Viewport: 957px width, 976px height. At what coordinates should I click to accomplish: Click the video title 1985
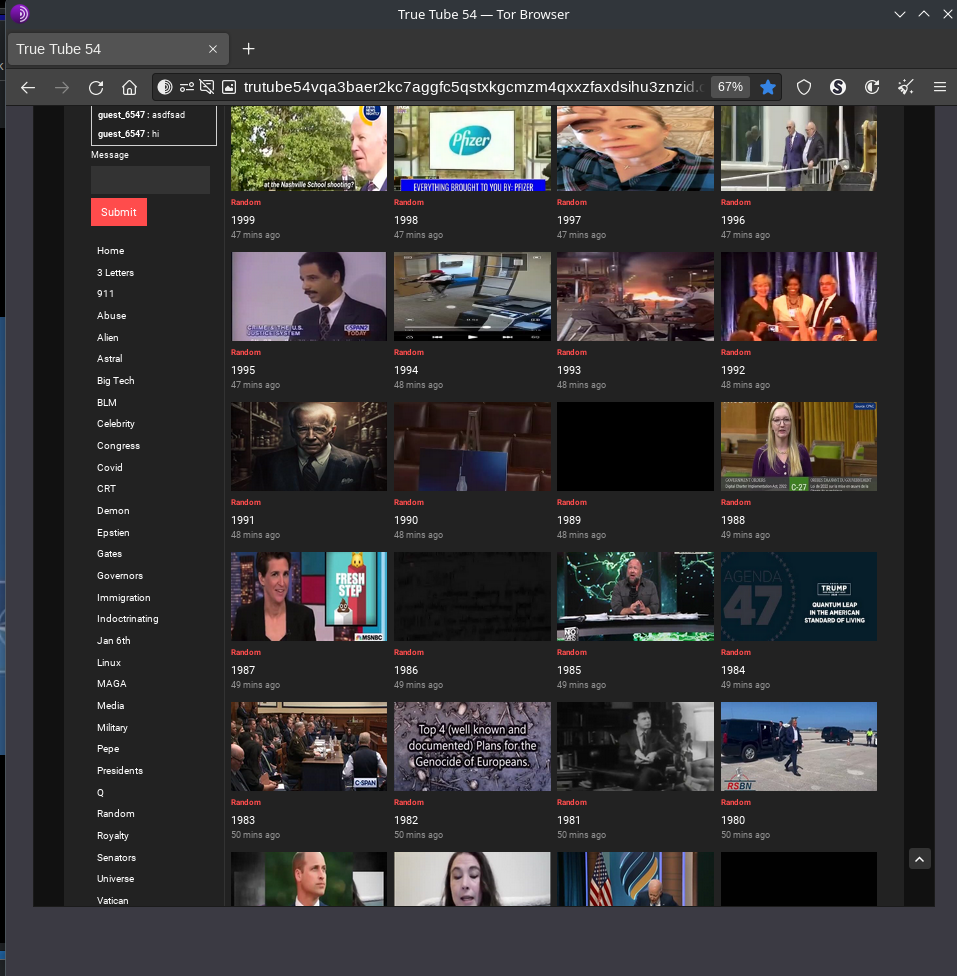click(x=569, y=670)
